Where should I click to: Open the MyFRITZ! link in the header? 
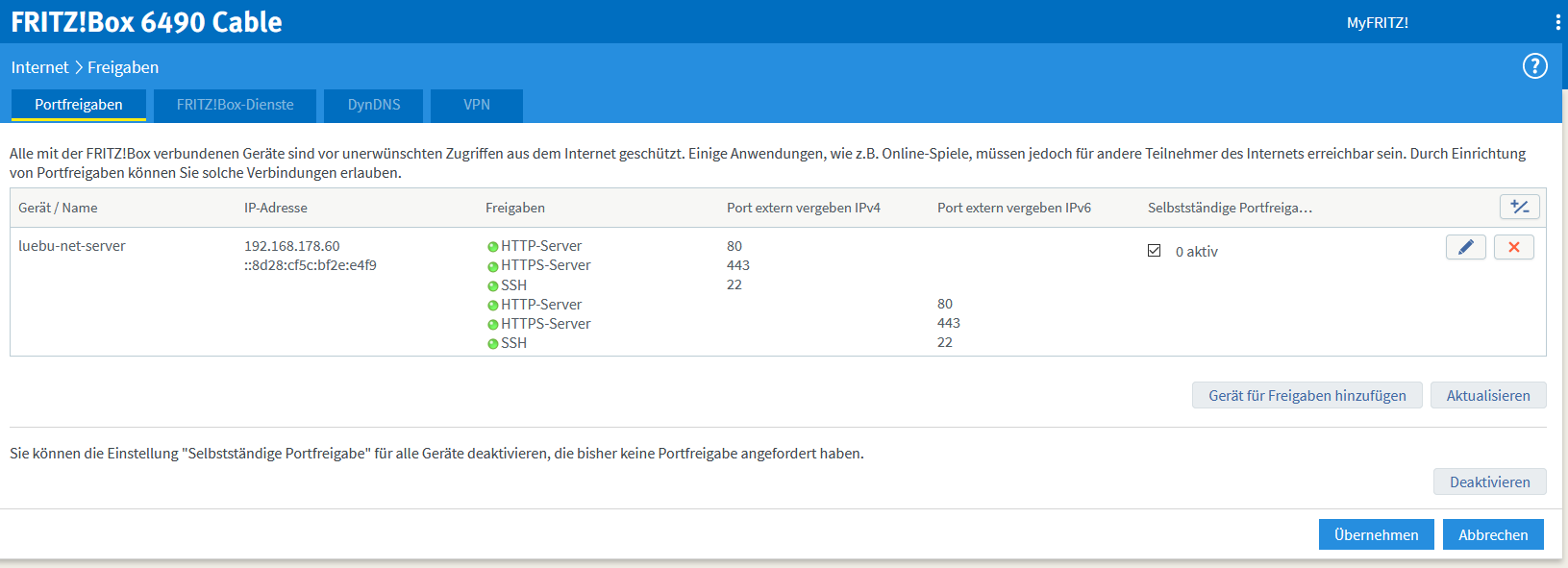[1377, 22]
